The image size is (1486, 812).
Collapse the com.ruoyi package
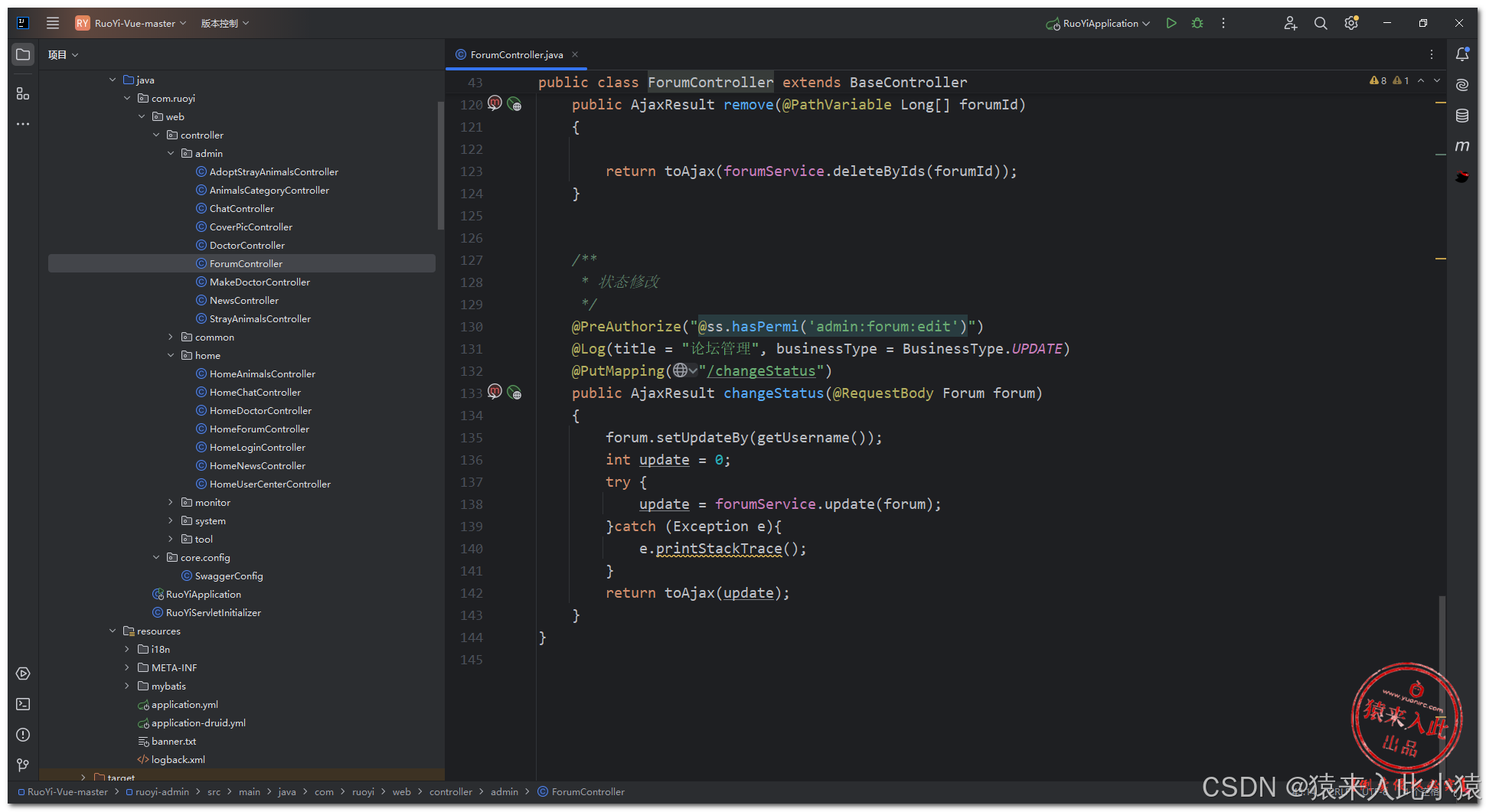[x=127, y=98]
